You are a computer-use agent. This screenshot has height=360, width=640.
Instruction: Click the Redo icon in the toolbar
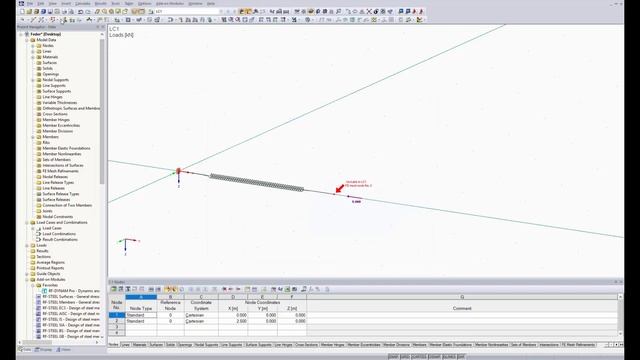[x=88, y=12]
